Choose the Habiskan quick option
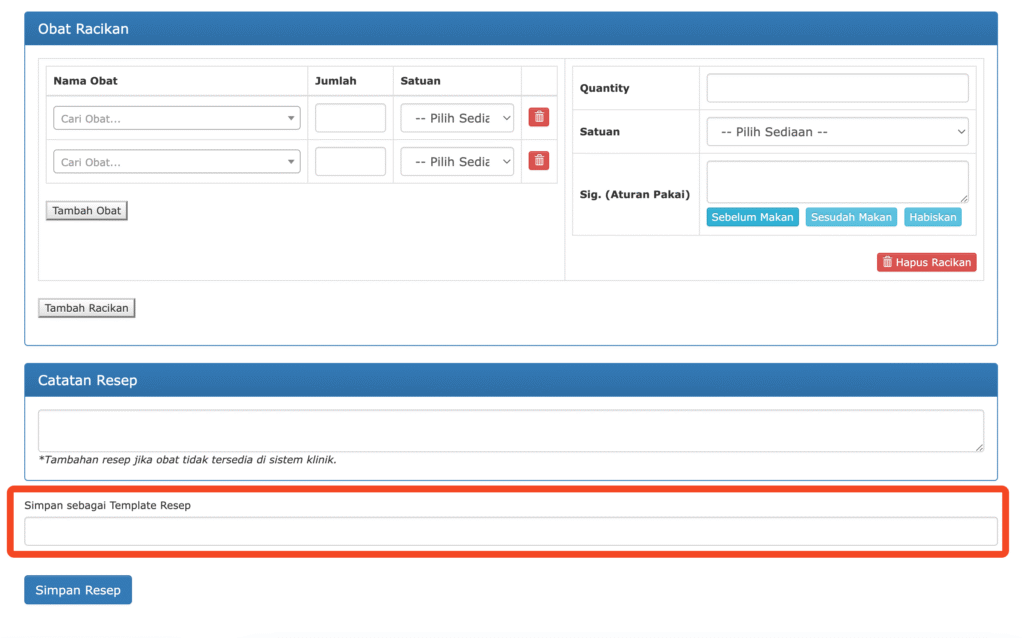Viewport: 1024px width, 638px height. tap(932, 217)
